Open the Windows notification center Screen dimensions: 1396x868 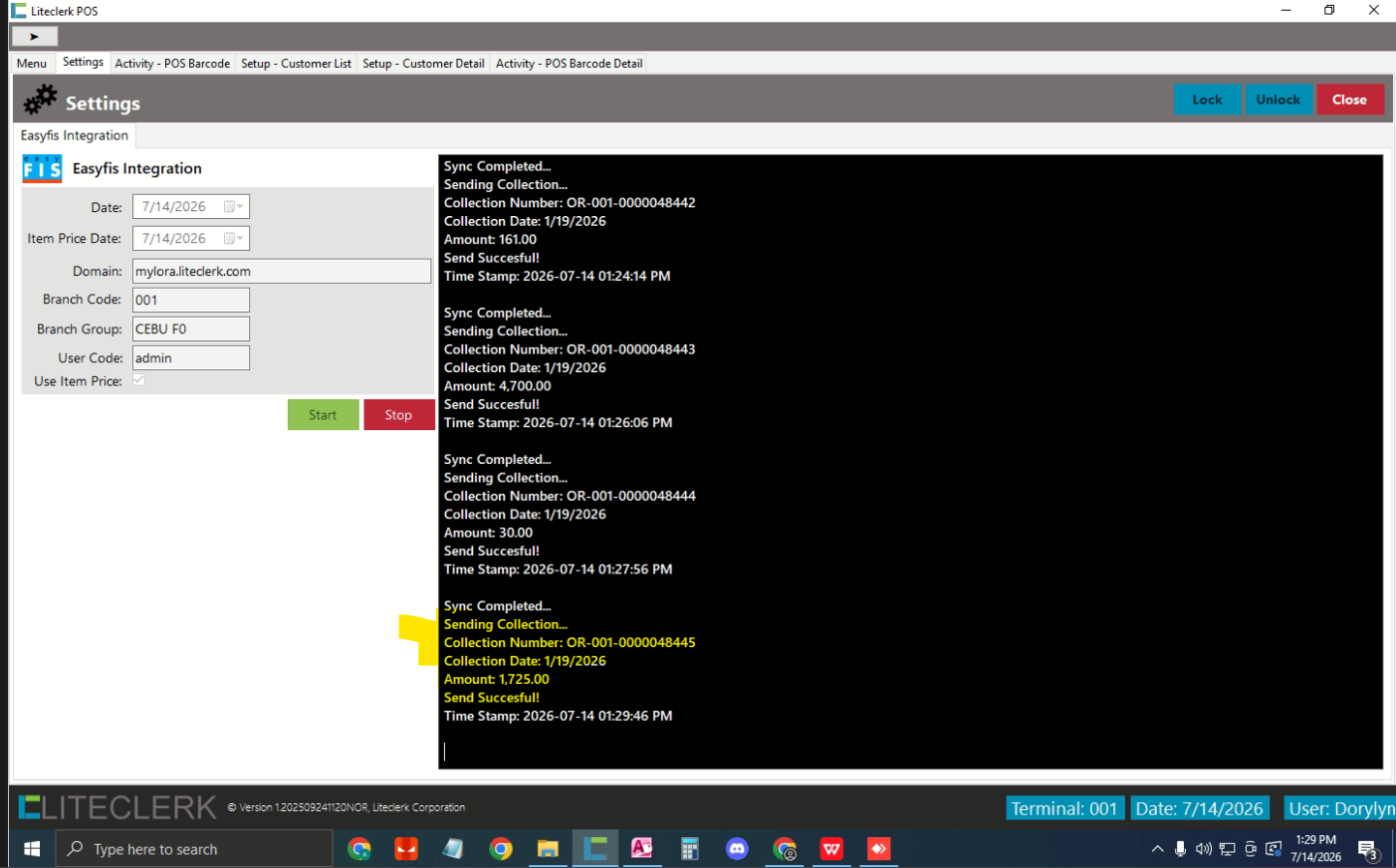click(1368, 849)
